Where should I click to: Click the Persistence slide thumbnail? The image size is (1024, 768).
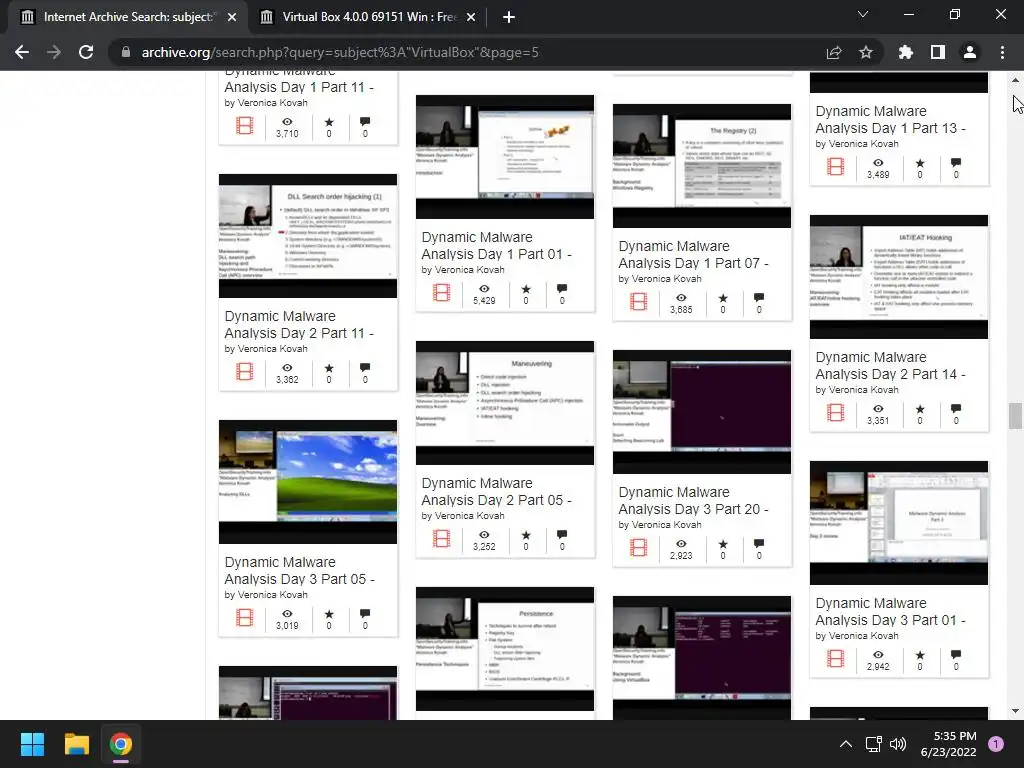click(505, 649)
